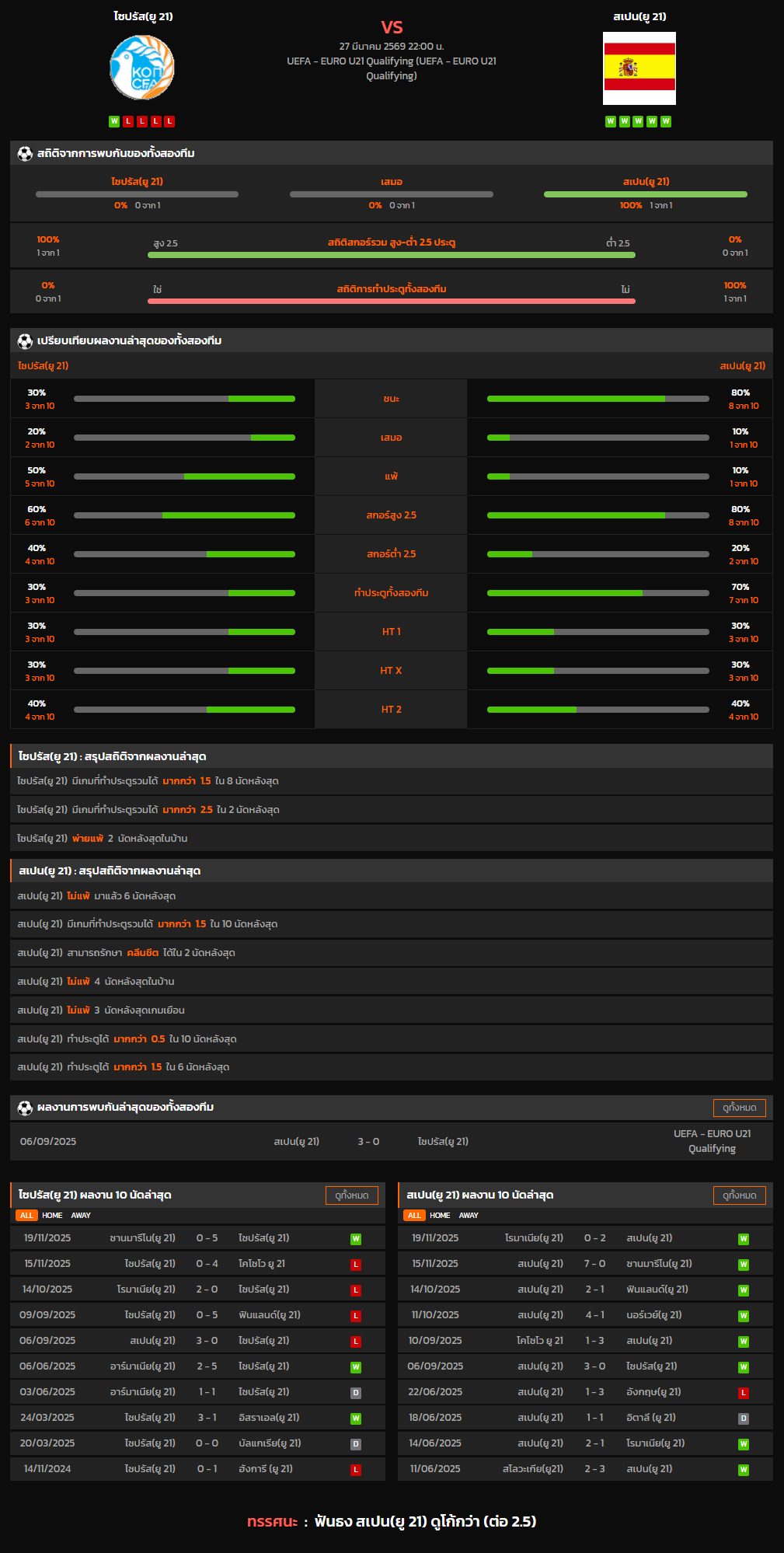Click the Cyprus U21 team logo
The width and height of the screenshot is (784, 1553).
coord(142,68)
